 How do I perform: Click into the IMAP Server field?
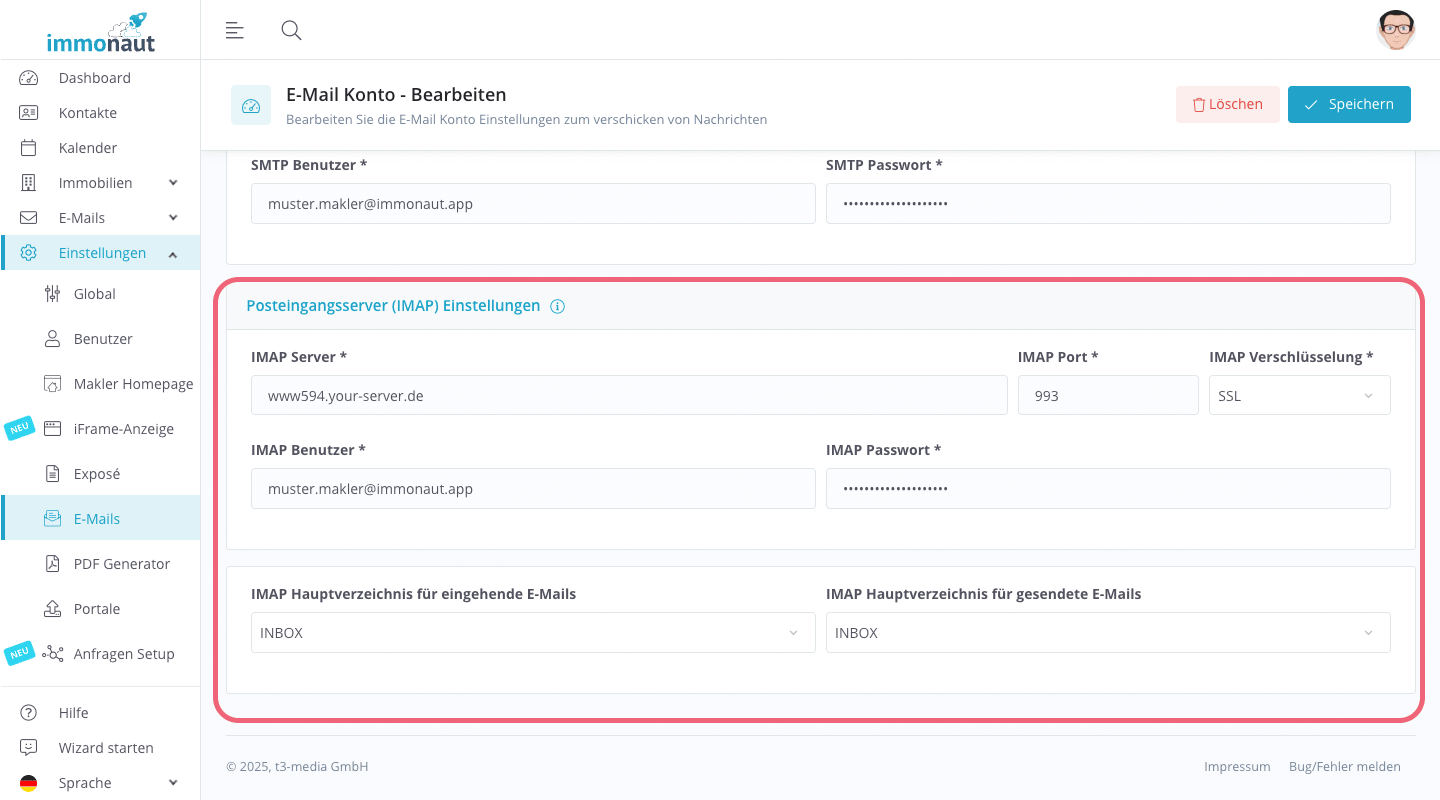tap(628, 395)
